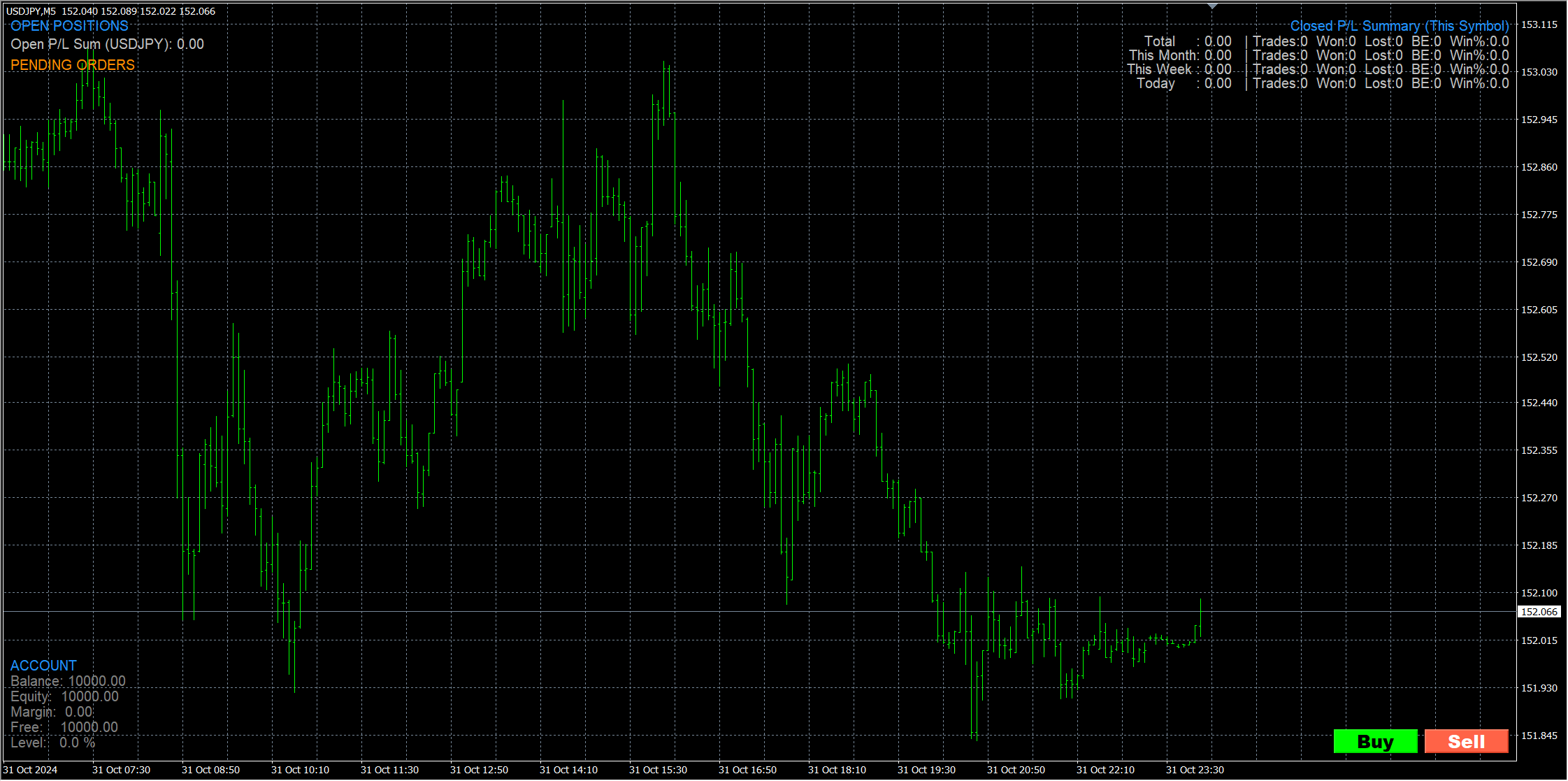Click the 31 Oct 23:30 time label
This screenshot has height=781, width=1568.
click(x=1195, y=770)
